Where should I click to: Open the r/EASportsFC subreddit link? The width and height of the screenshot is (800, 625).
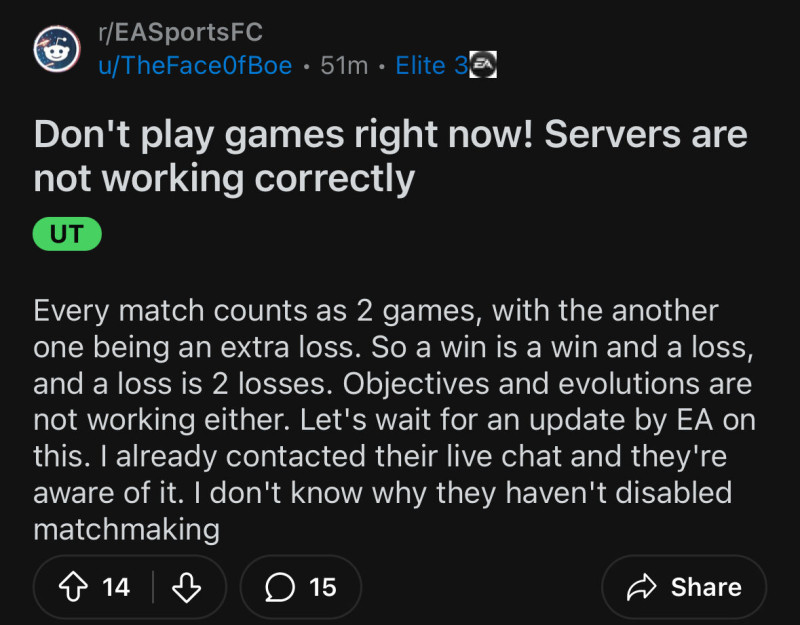click(180, 33)
